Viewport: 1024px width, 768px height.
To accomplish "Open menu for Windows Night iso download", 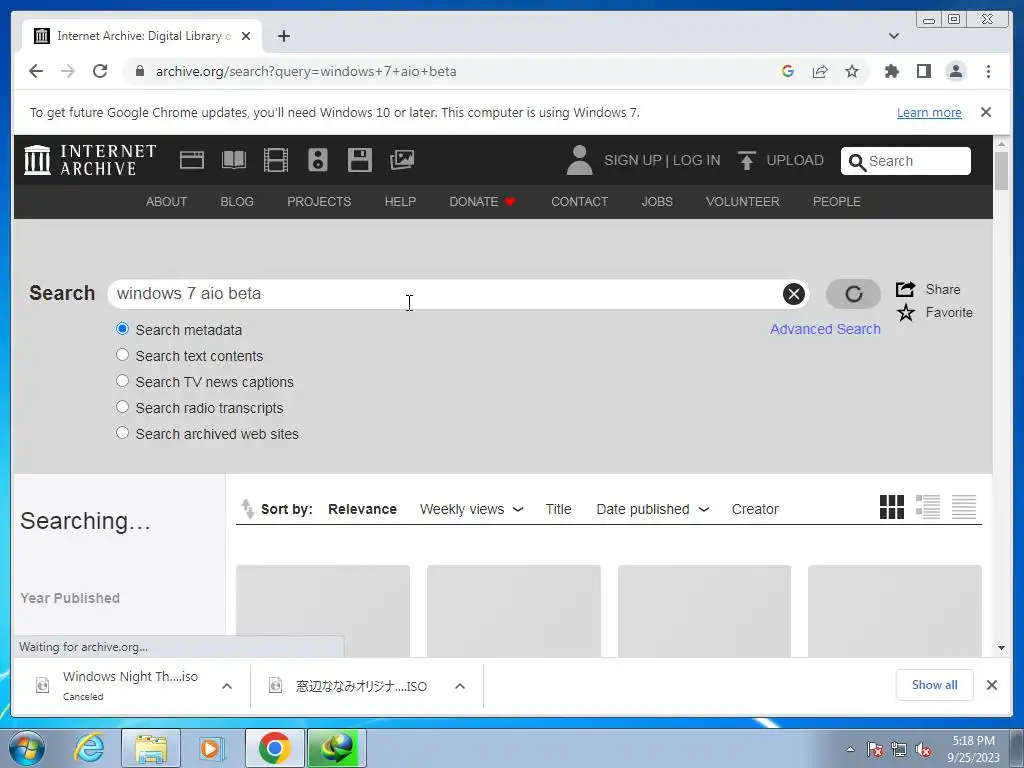I will (x=227, y=686).
